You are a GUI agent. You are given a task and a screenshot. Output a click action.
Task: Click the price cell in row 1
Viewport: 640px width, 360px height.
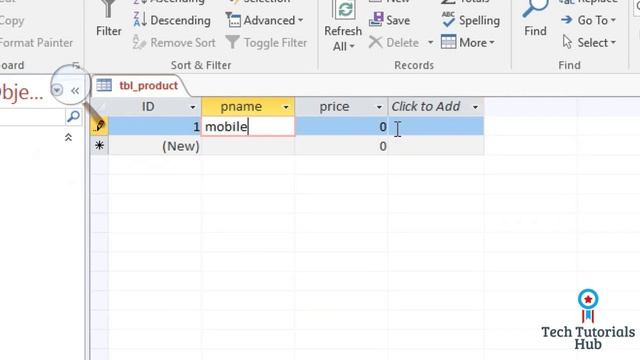tap(341, 127)
